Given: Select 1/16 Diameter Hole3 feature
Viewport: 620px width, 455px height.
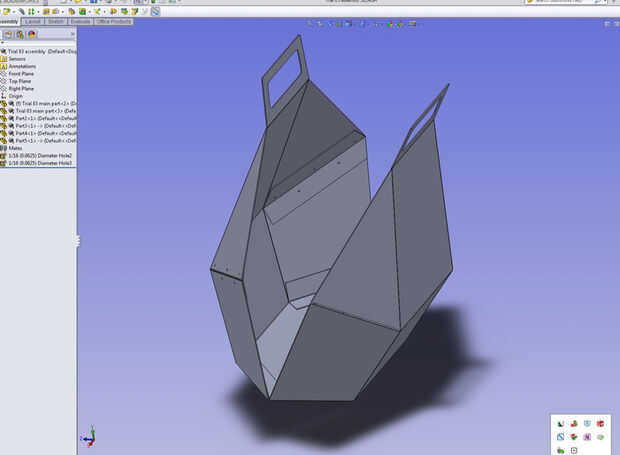Looking at the screenshot, I should tap(40, 163).
